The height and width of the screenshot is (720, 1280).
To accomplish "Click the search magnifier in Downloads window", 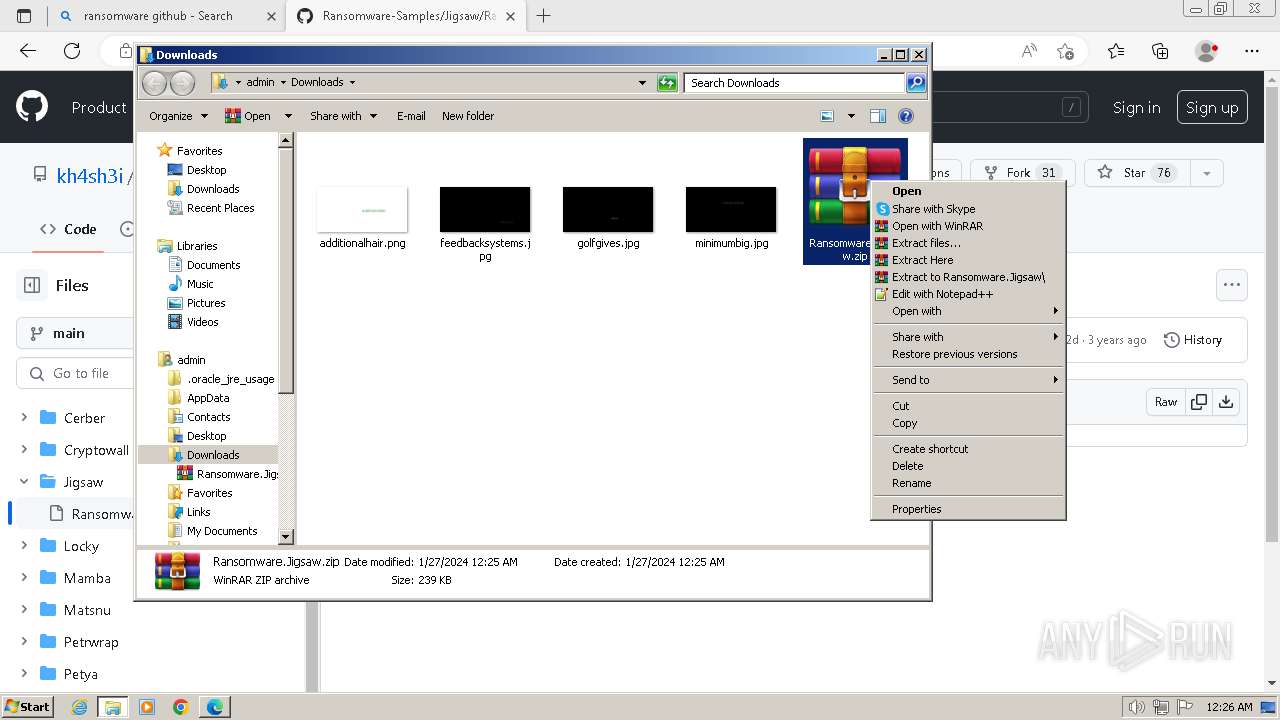I will 915,83.
